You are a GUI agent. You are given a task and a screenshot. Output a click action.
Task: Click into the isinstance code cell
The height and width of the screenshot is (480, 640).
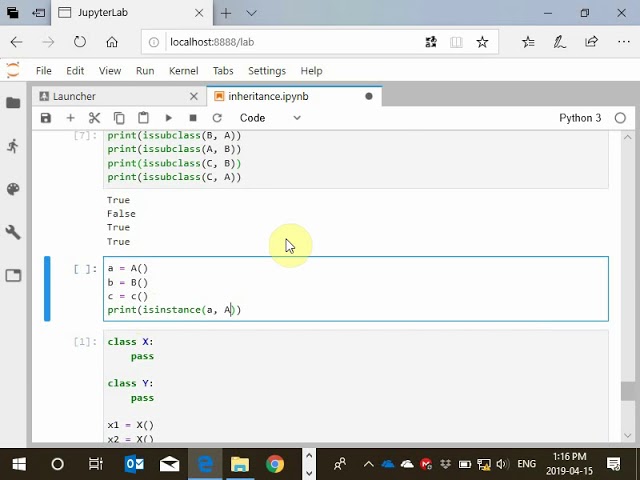tap(356, 289)
